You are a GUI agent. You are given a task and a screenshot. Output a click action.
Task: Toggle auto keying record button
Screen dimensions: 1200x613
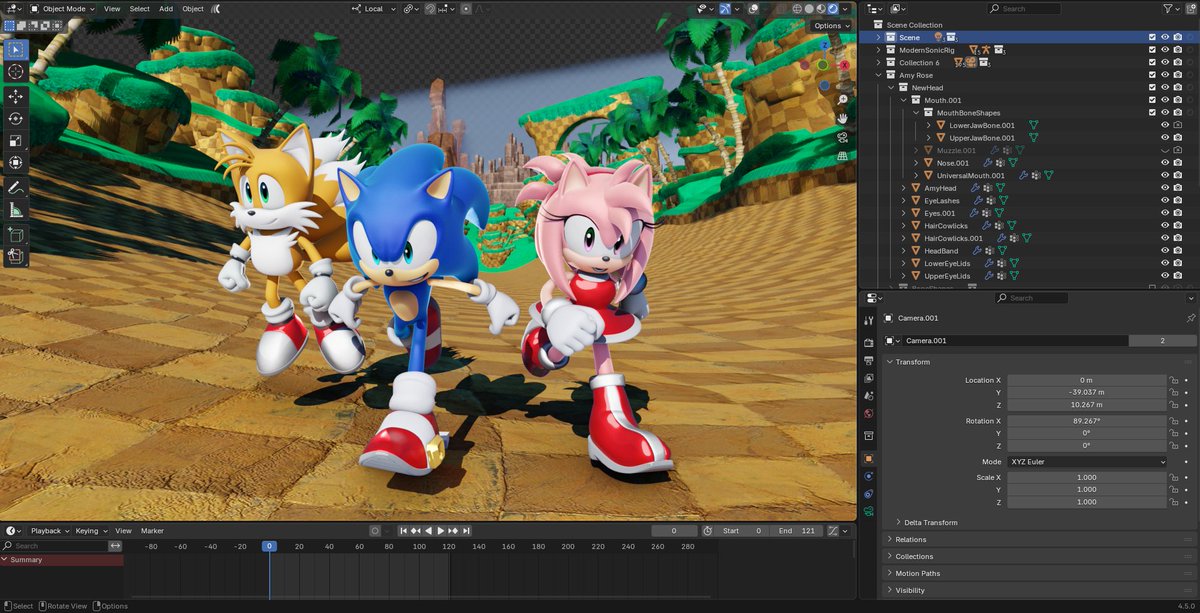[x=375, y=531]
